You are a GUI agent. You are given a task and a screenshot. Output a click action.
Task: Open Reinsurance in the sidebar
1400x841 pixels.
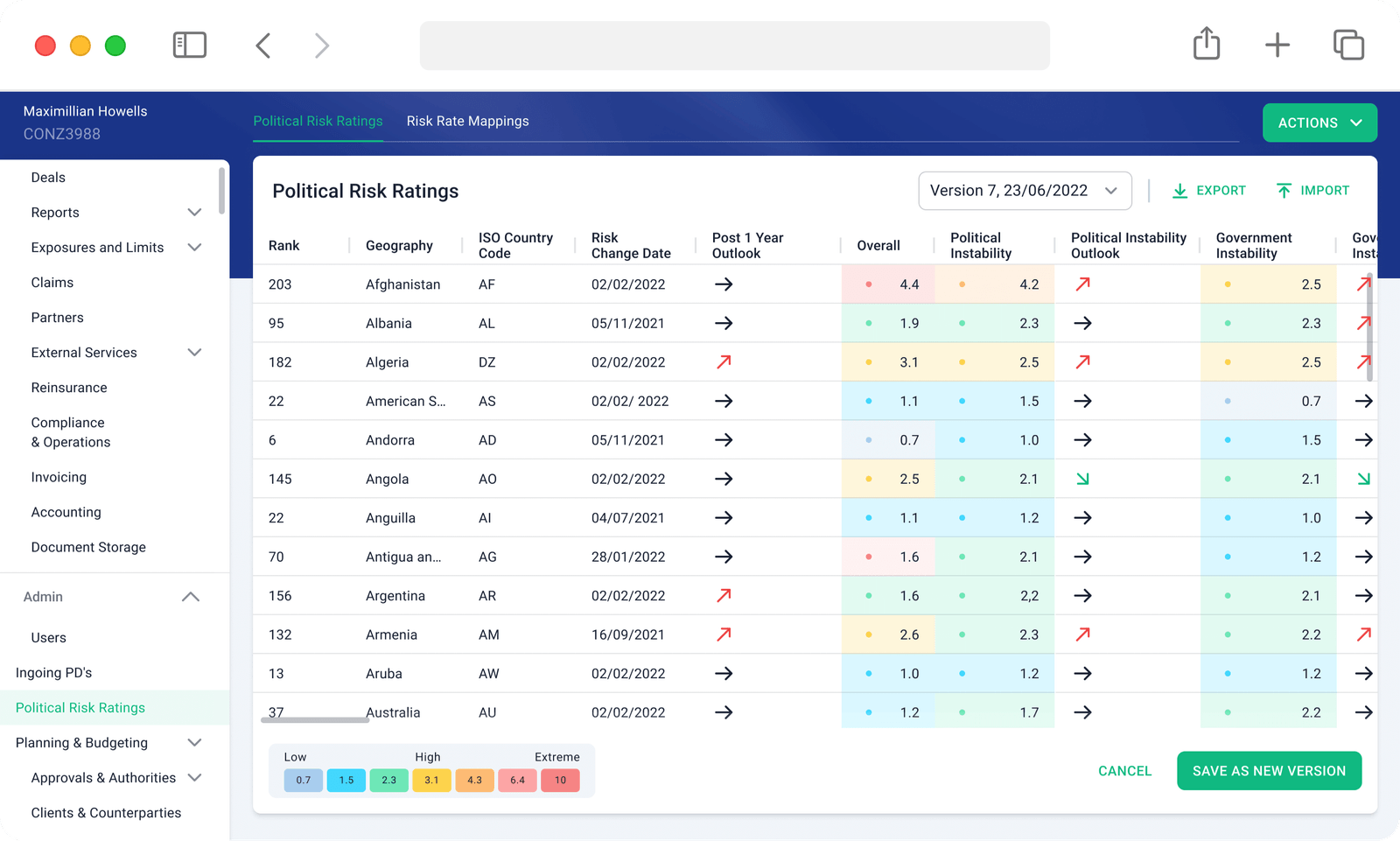69,388
